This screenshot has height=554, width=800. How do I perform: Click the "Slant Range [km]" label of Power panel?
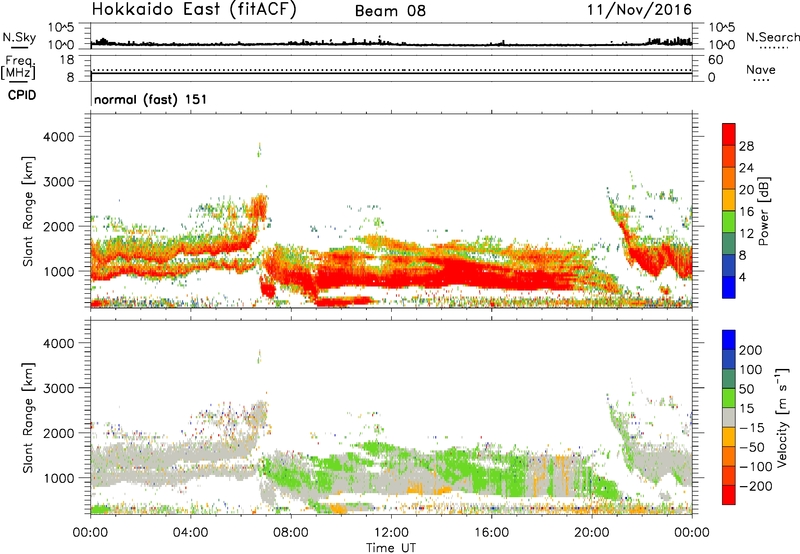point(28,211)
